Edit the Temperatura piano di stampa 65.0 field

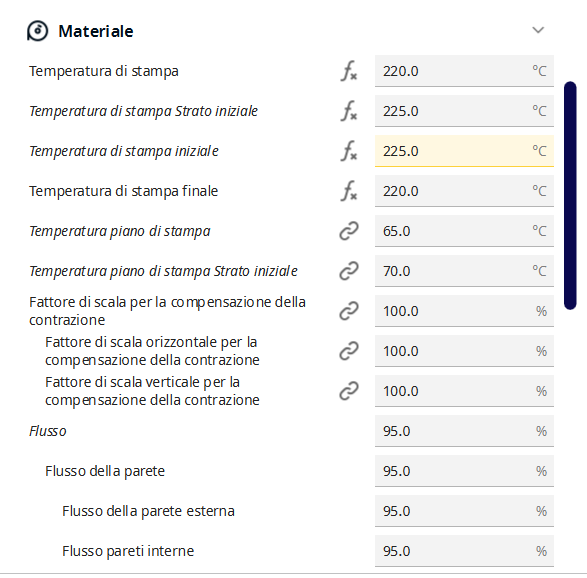click(x=464, y=231)
